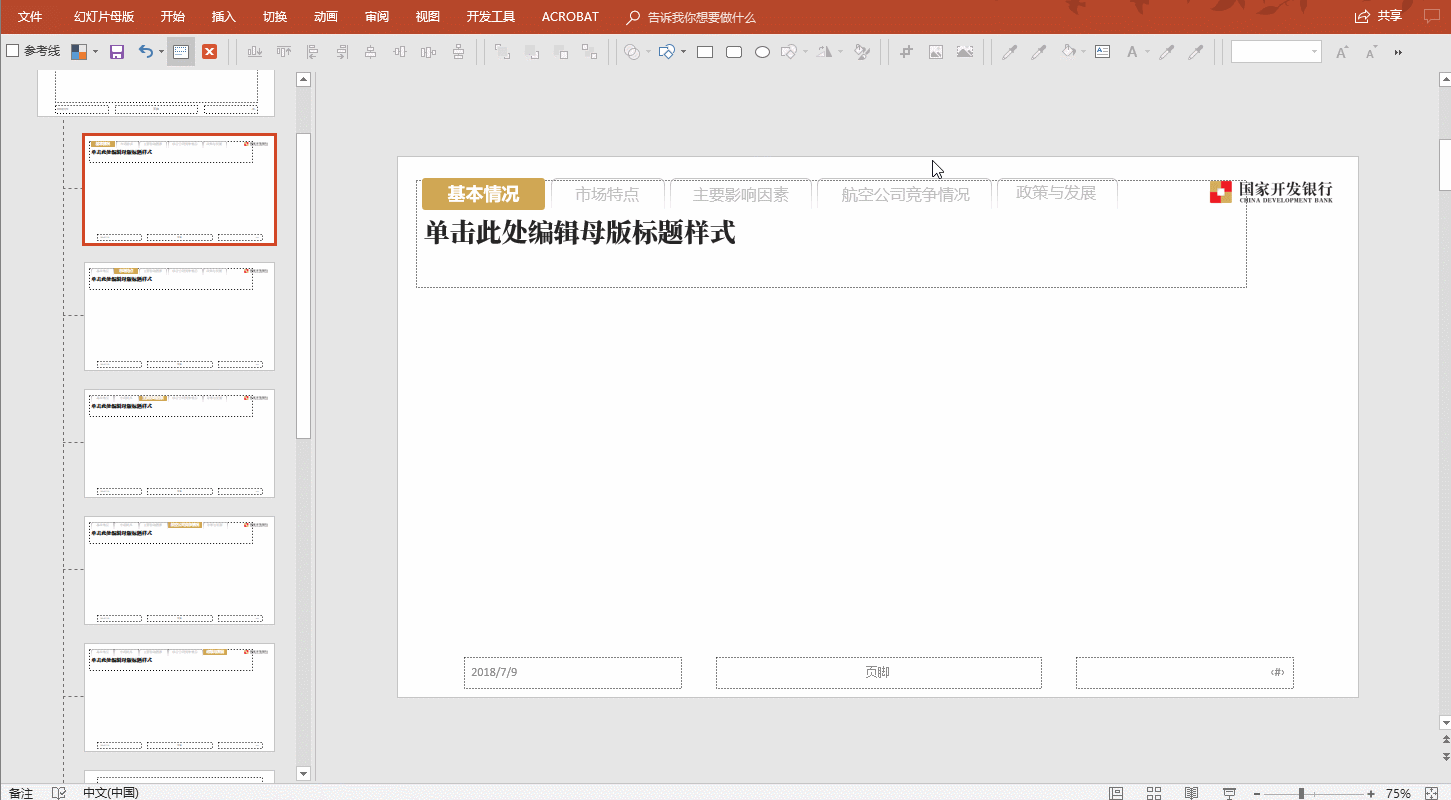This screenshot has height=800, width=1451.
Task: Click the insert picture icon
Action: (936, 52)
